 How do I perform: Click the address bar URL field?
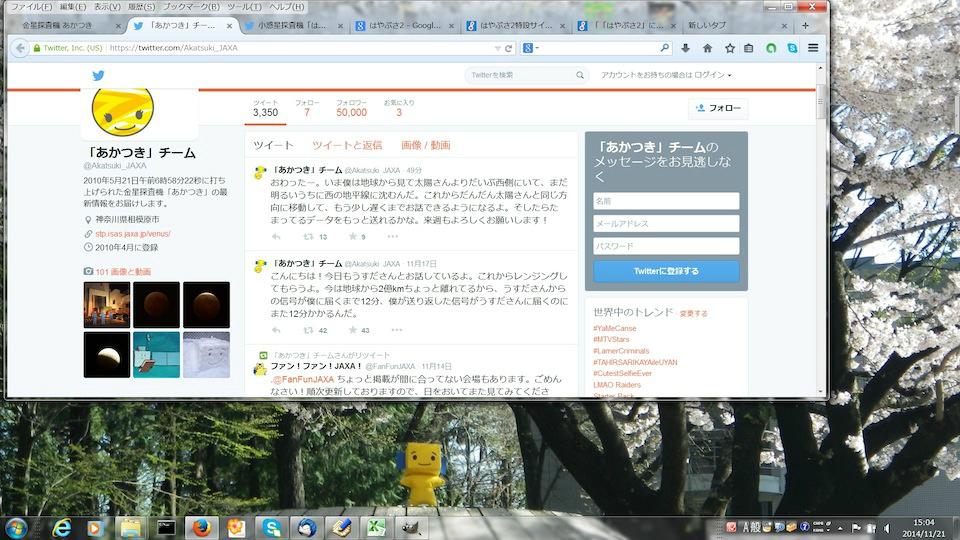tap(300, 48)
